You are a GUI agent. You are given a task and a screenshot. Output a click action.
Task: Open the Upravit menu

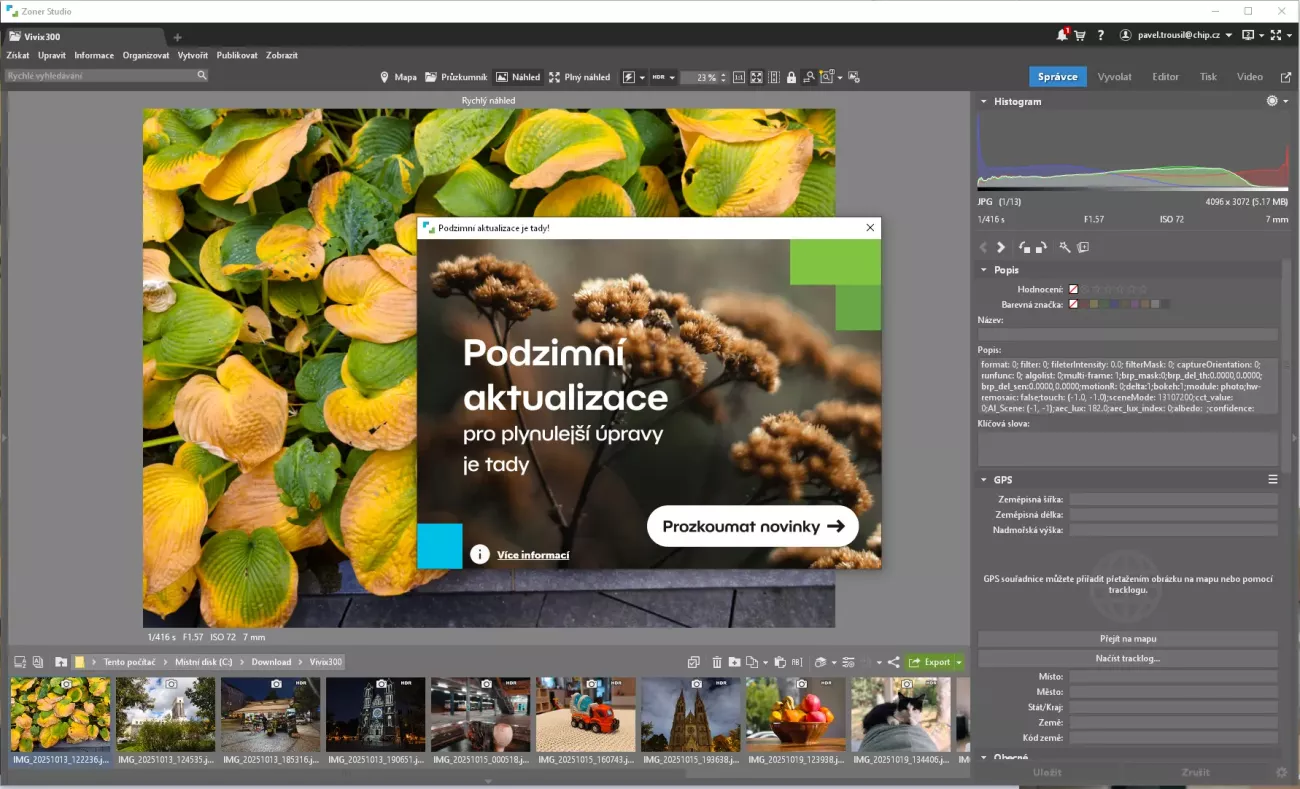point(52,55)
